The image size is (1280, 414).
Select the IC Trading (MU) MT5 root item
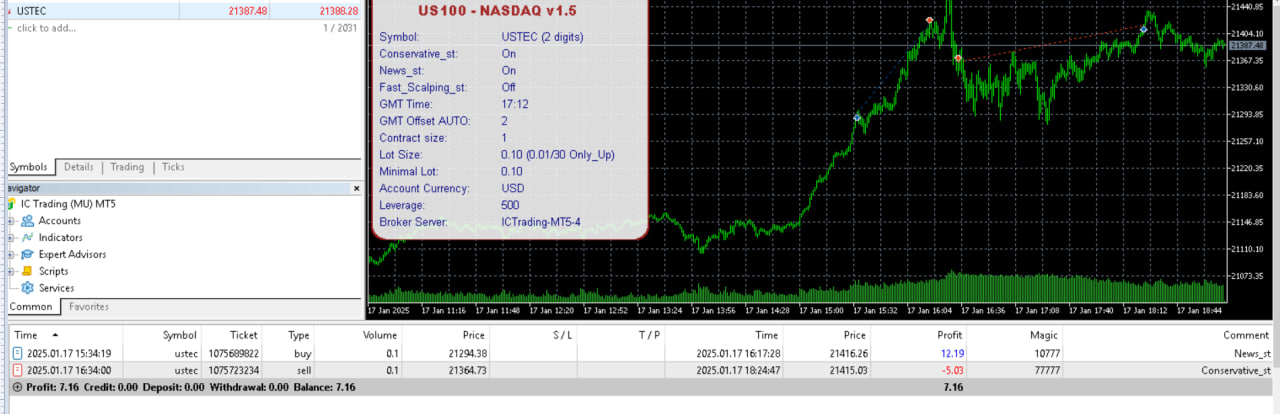(x=69, y=204)
